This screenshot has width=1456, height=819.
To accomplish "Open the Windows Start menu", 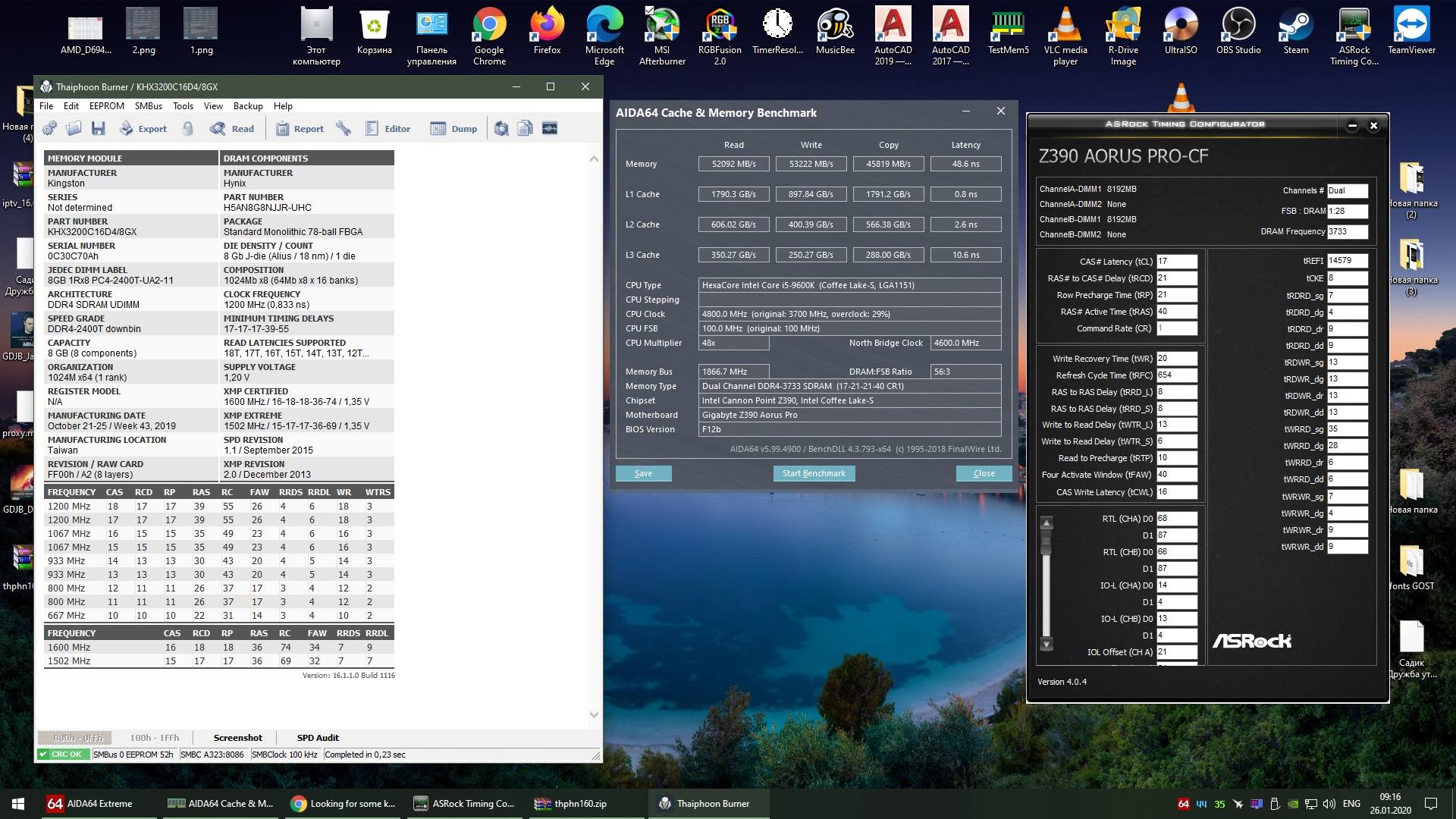I will [x=18, y=804].
